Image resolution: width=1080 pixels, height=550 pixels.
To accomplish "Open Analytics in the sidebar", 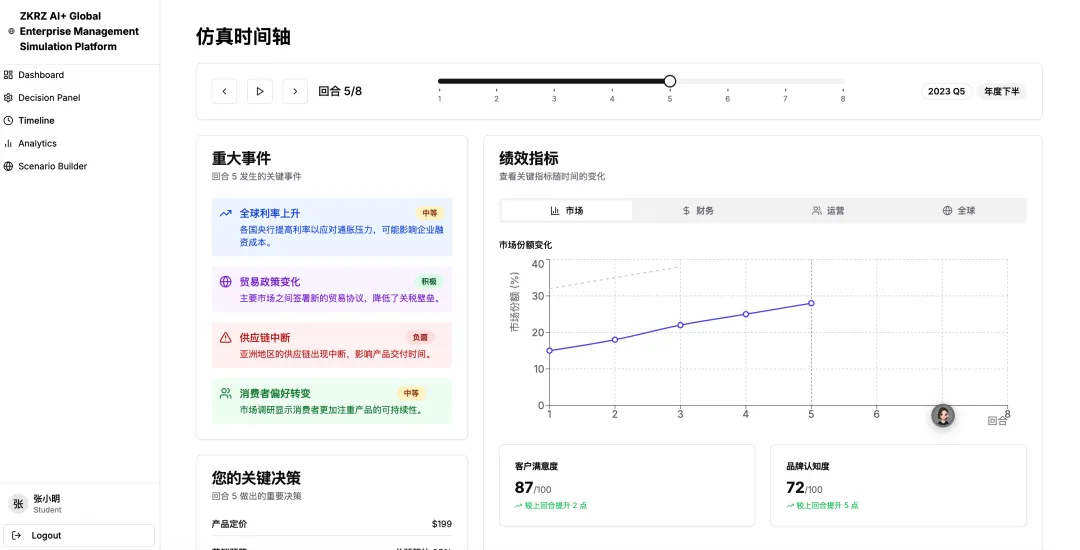I will 37,143.
